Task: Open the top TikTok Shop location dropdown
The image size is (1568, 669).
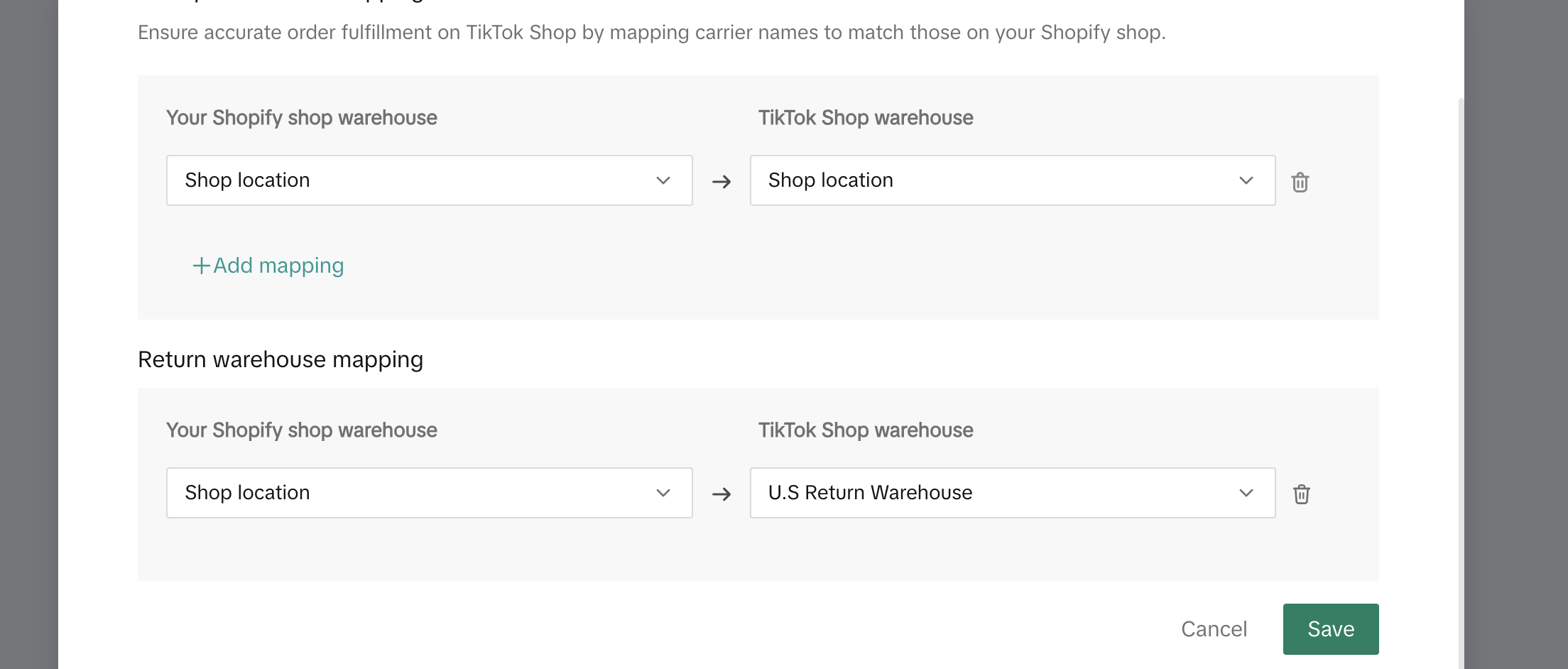Action: click(994, 180)
